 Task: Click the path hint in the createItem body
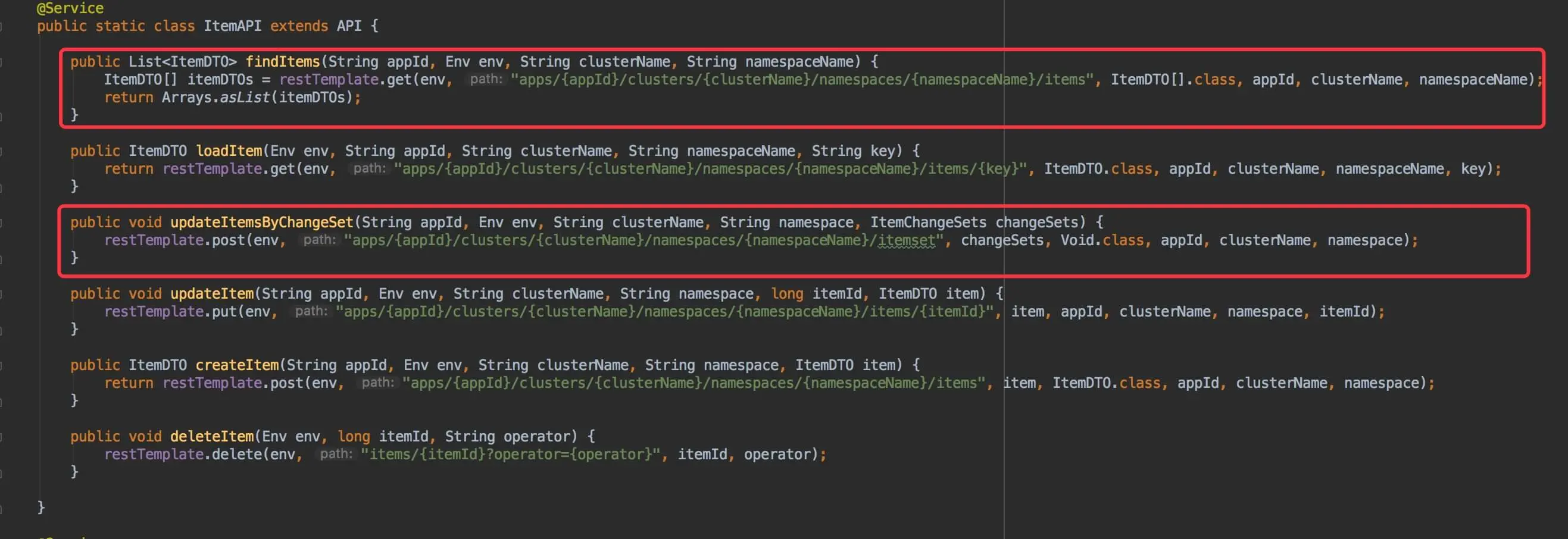[377, 382]
